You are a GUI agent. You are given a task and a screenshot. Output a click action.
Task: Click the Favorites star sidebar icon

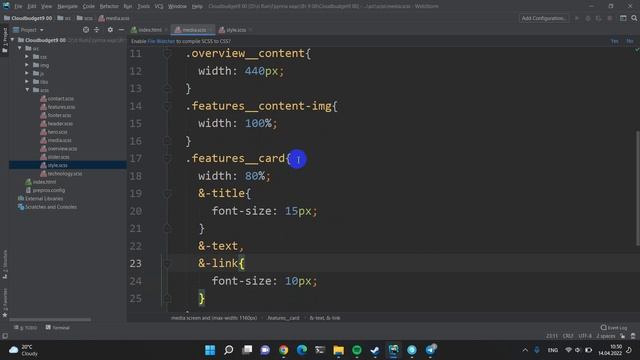(x=5, y=315)
